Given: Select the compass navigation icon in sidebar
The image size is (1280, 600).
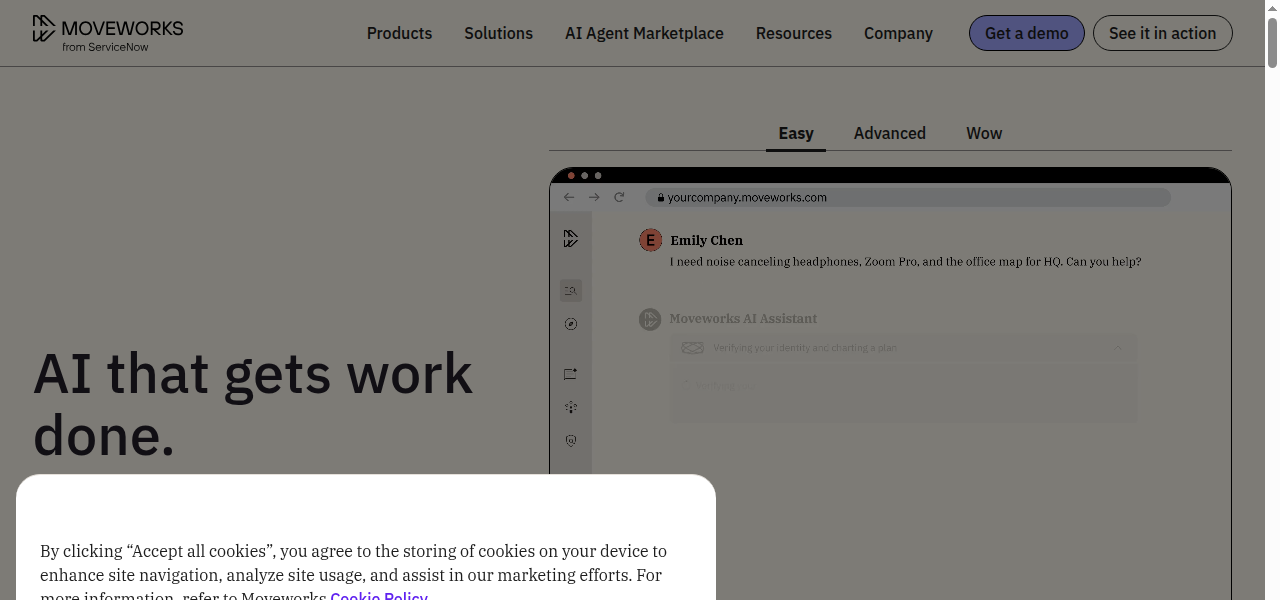Looking at the screenshot, I should coord(570,323).
